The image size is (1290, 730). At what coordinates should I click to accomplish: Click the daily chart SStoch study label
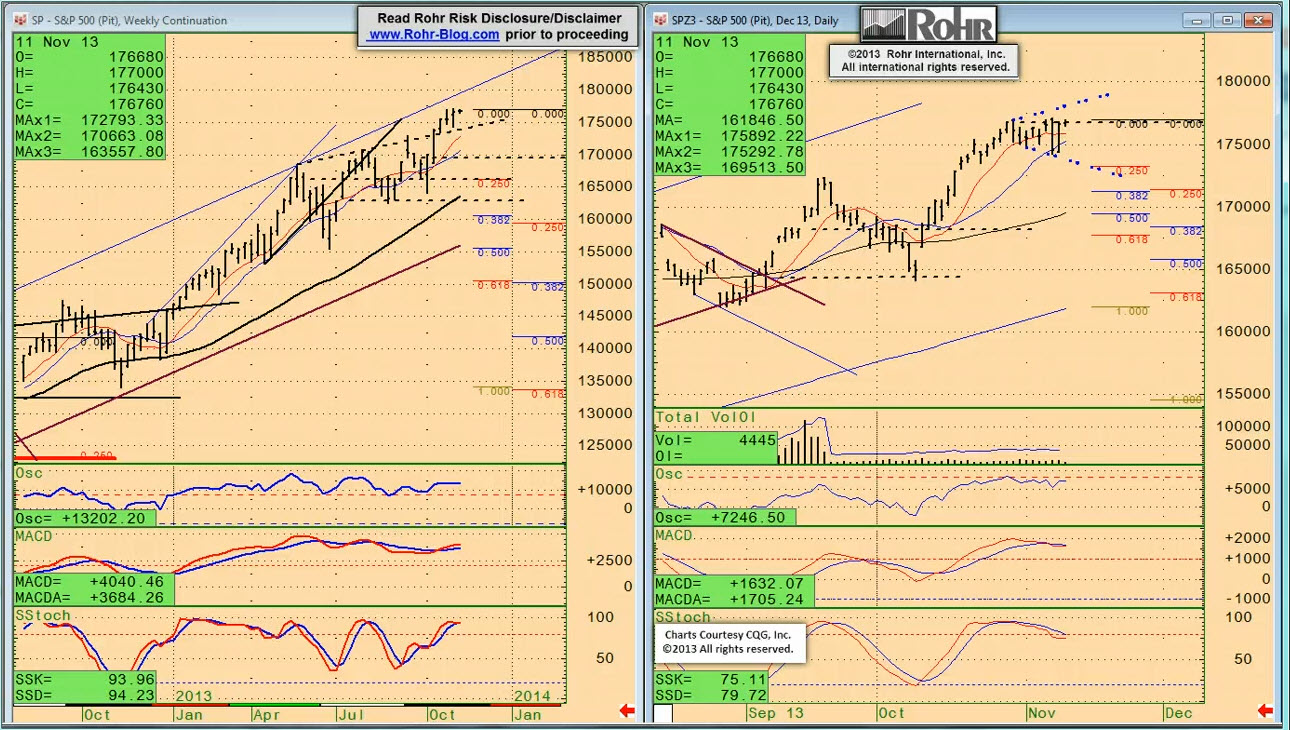(x=683, y=617)
